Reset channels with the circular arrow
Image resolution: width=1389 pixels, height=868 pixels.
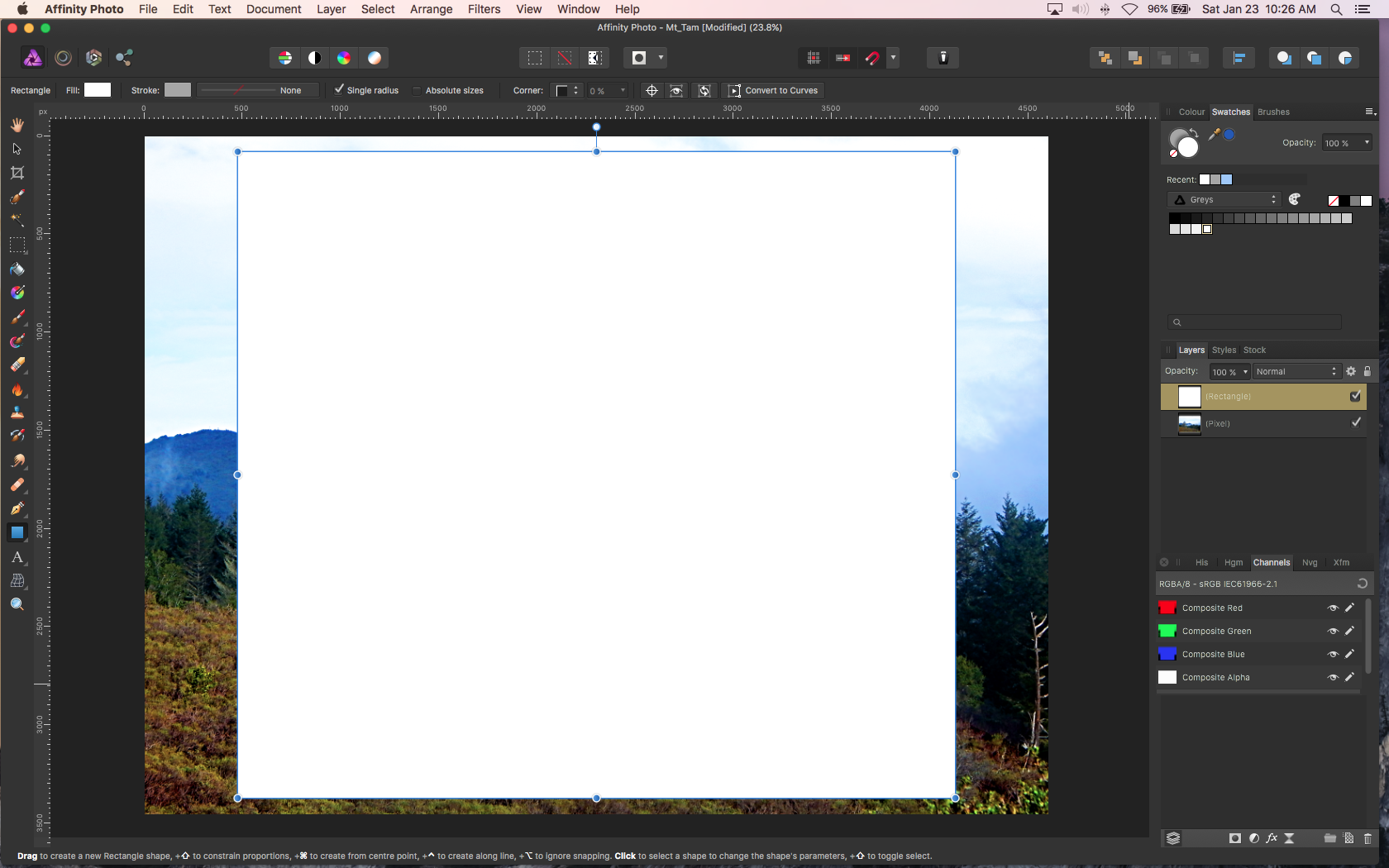(x=1362, y=584)
